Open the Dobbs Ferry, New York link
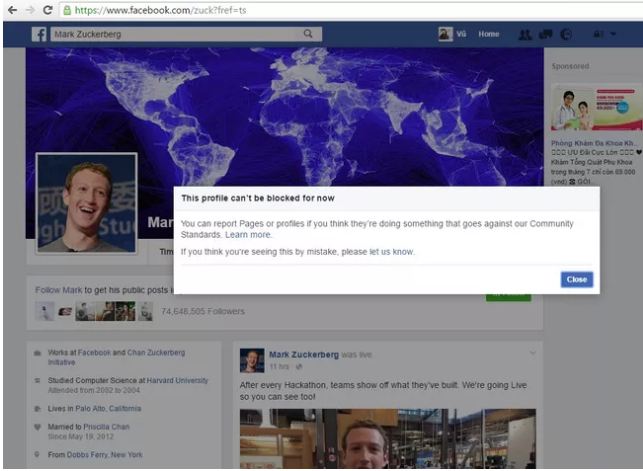 click(105, 455)
